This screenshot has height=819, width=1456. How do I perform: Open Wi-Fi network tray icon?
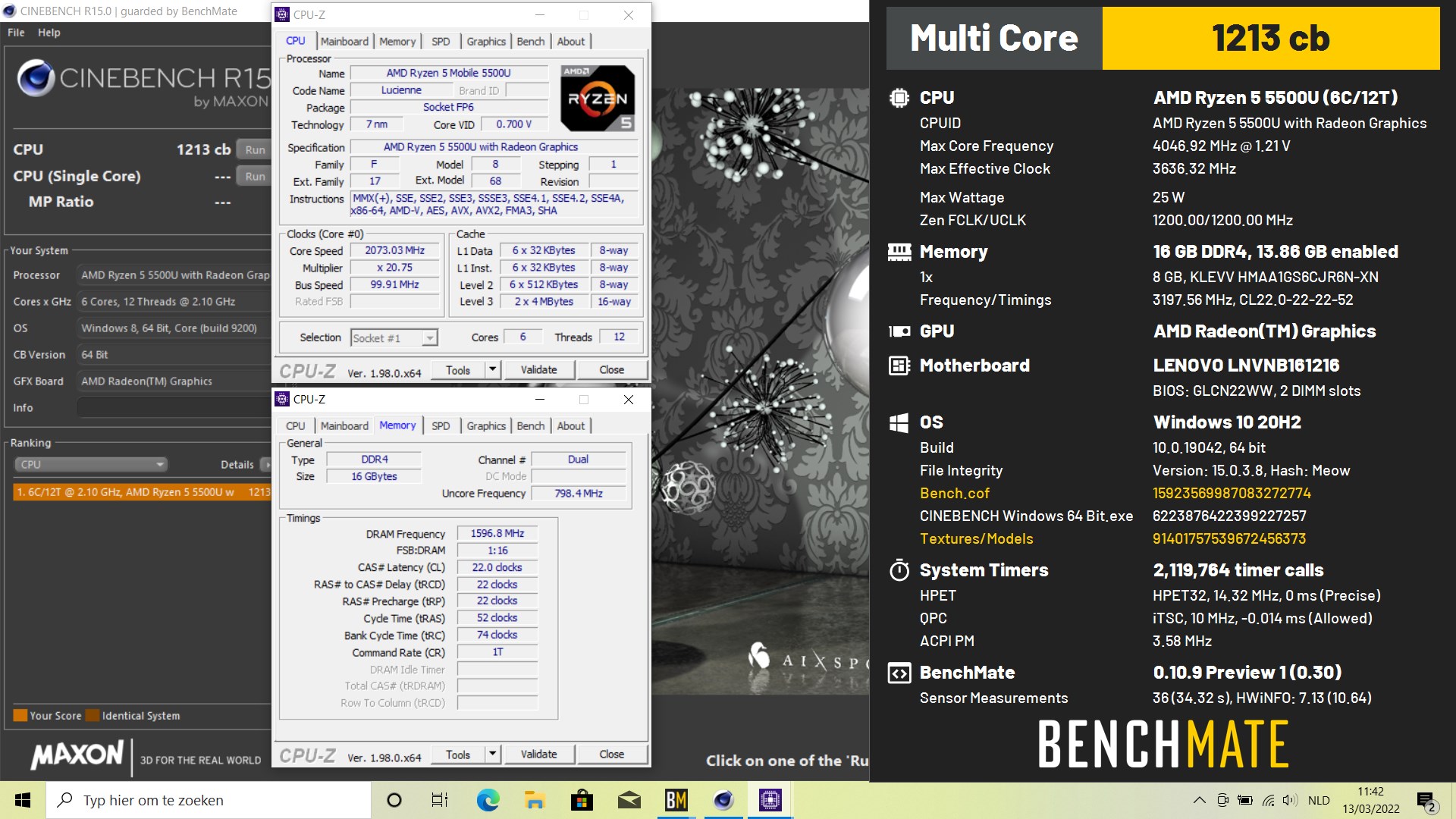(x=1268, y=800)
